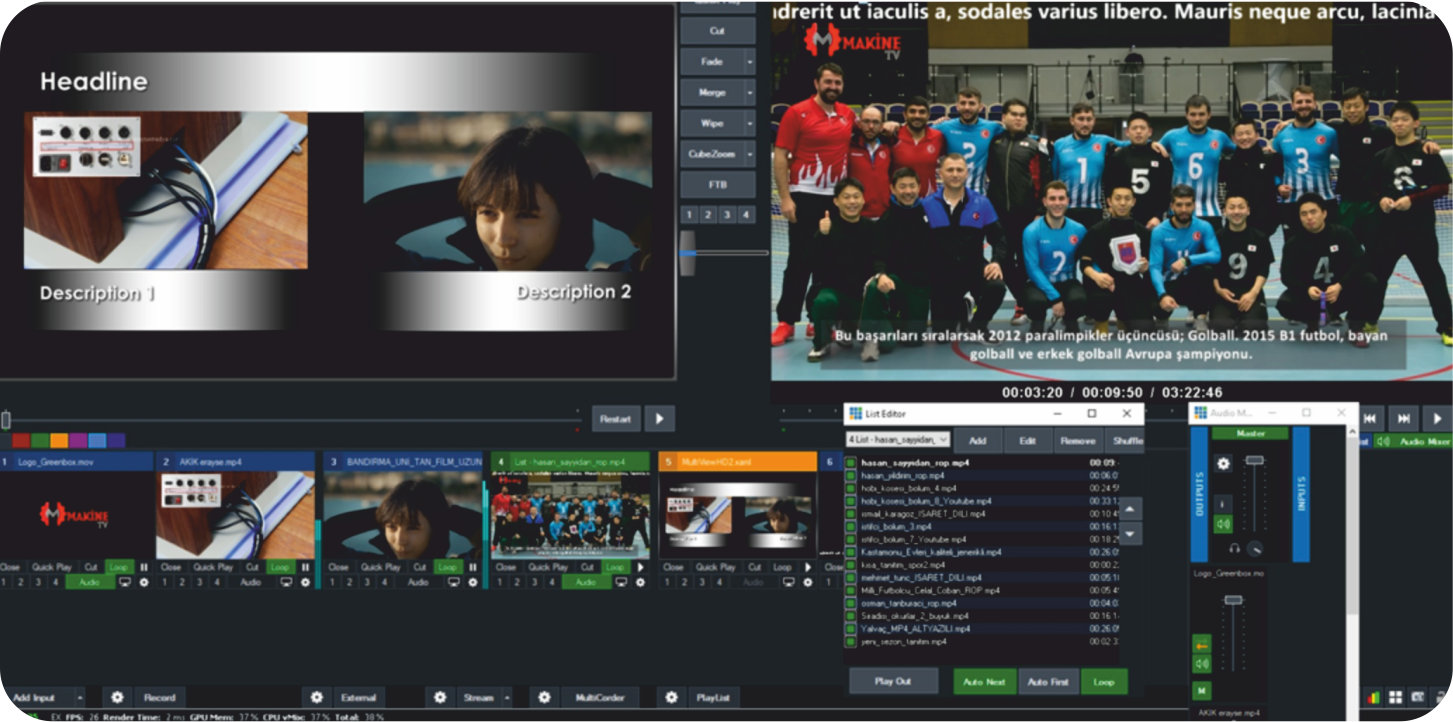Toggle Loop on MultiViewHD2.xaml input
This screenshot has width=1453, height=722.
782,567
